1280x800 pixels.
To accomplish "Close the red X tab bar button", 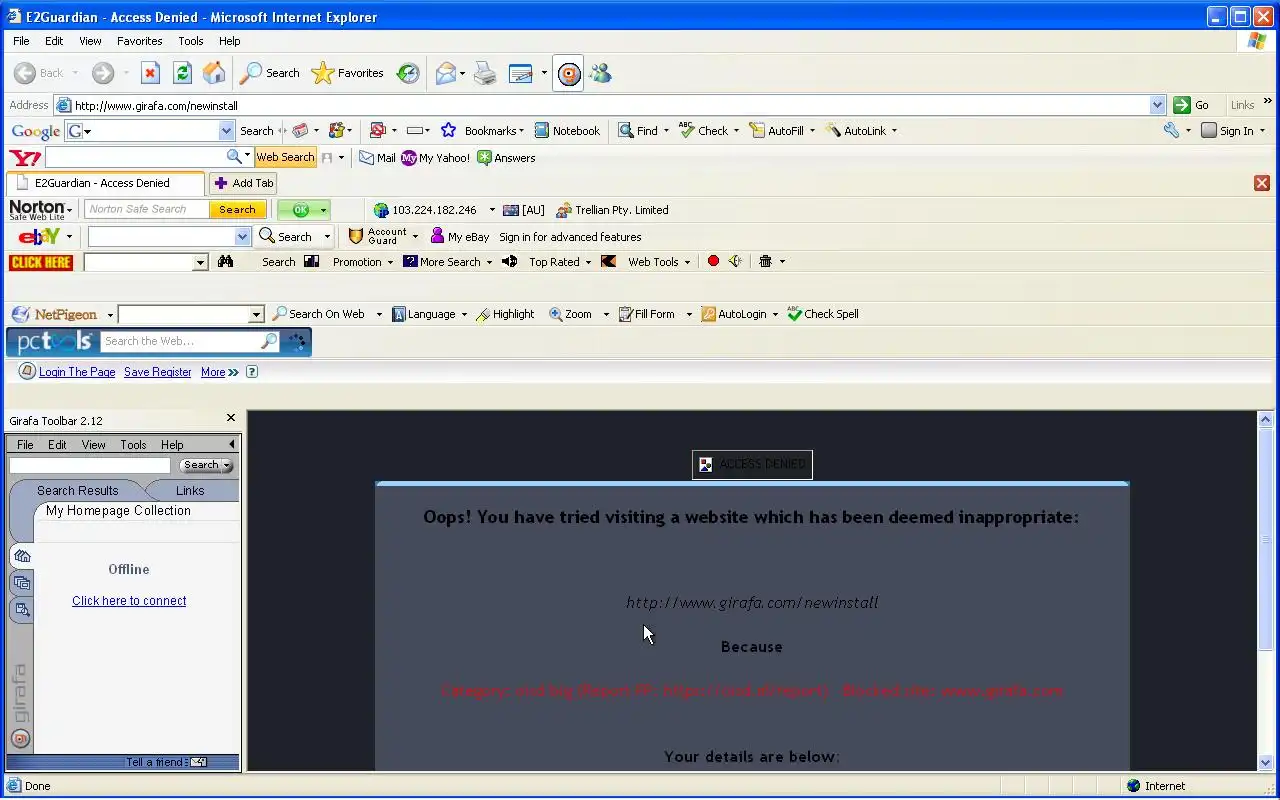I will [x=1262, y=183].
